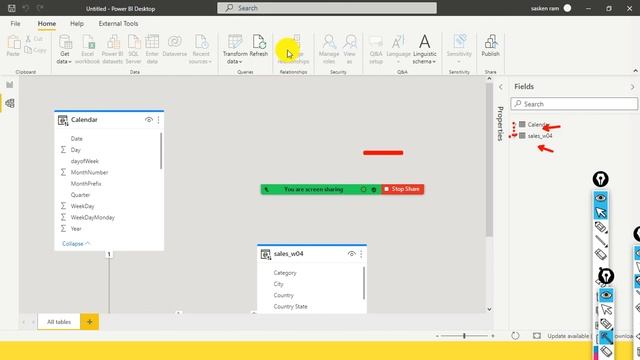This screenshot has width=640, height=360.
Task: Switch to Report view in the sidebar
Action: (10, 84)
